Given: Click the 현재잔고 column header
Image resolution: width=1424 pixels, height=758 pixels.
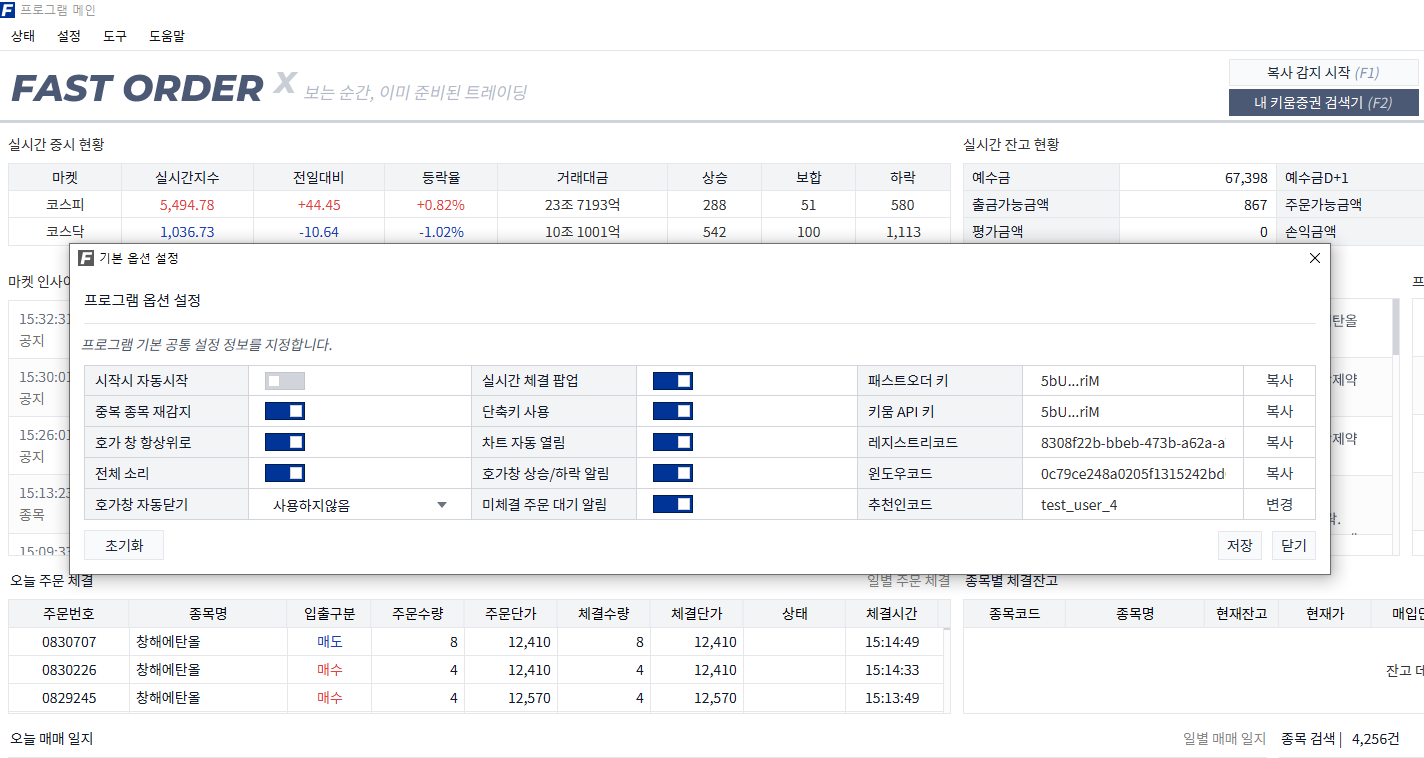Looking at the screenshot, I should tap(1241, 613).
